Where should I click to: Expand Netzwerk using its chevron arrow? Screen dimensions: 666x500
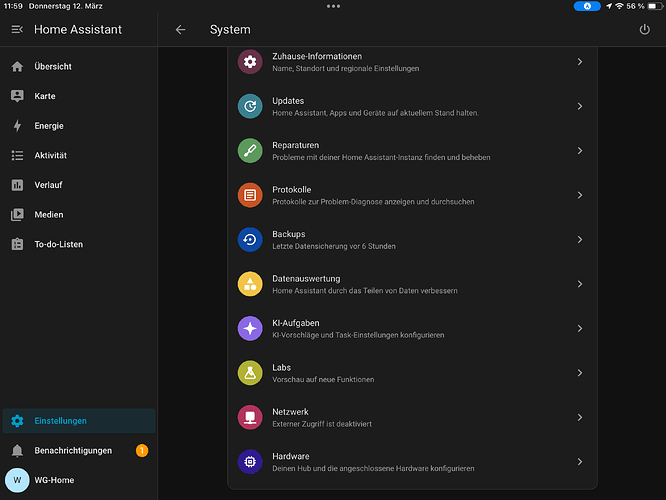(580, 417)
